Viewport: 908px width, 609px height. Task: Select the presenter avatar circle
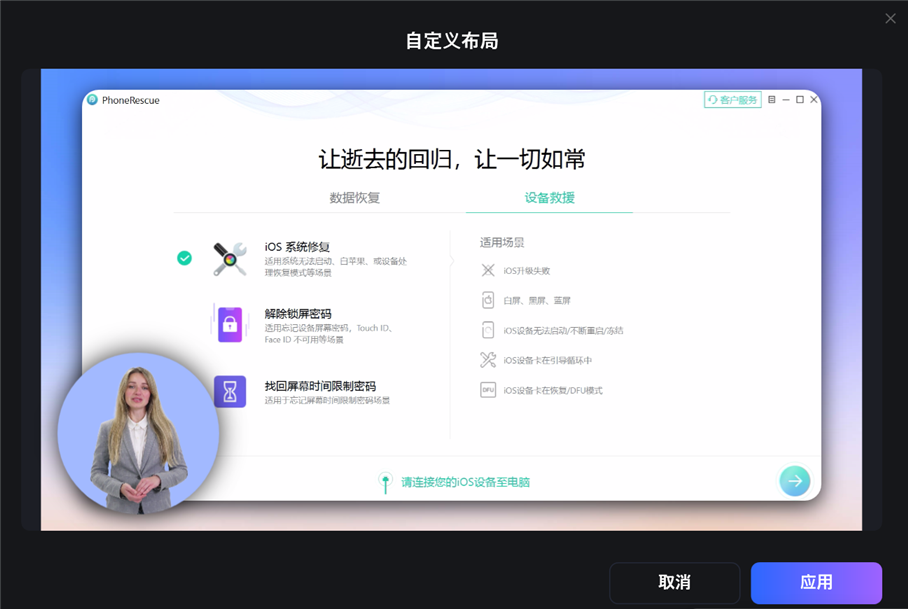[138, 433]
